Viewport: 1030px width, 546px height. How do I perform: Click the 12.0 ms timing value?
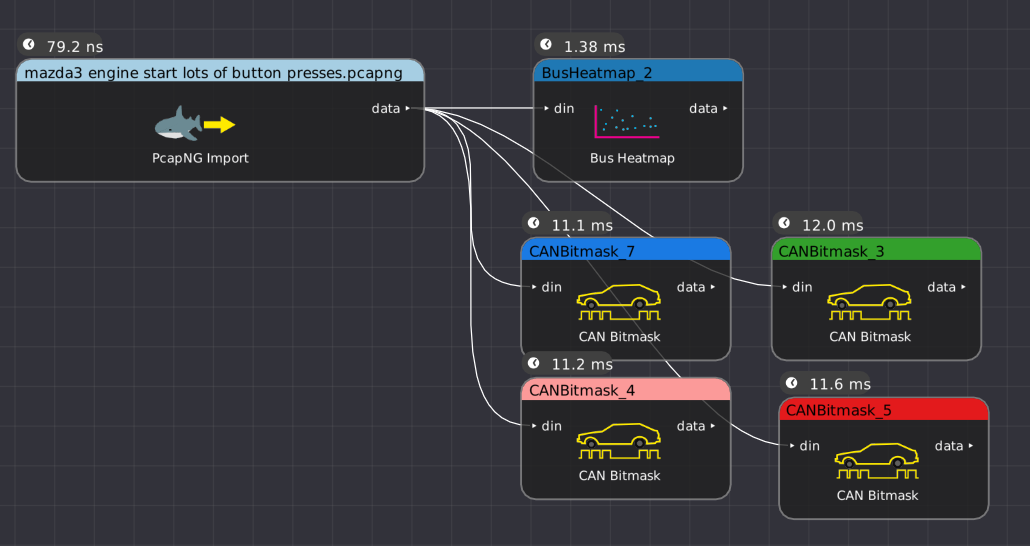coord(832,225)
